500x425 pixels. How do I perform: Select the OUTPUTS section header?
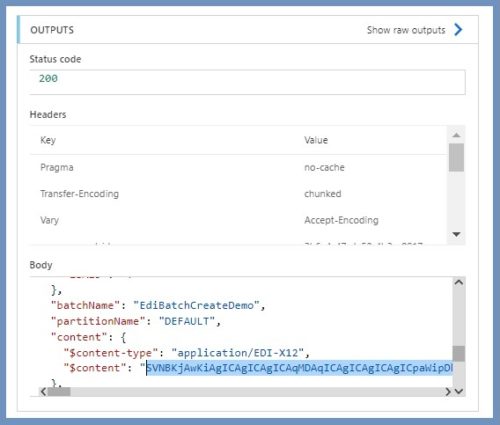coord(52,30)
